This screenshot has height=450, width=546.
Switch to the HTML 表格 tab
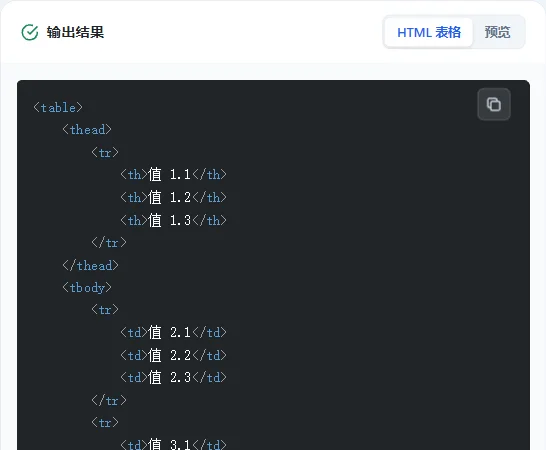[x=429, y=32]
